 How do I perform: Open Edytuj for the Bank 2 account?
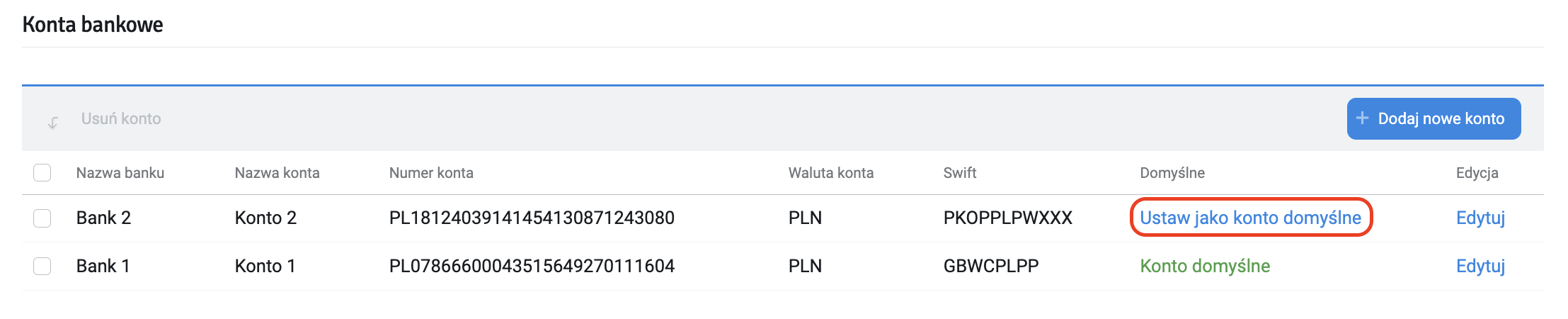tap(1480, 218)
